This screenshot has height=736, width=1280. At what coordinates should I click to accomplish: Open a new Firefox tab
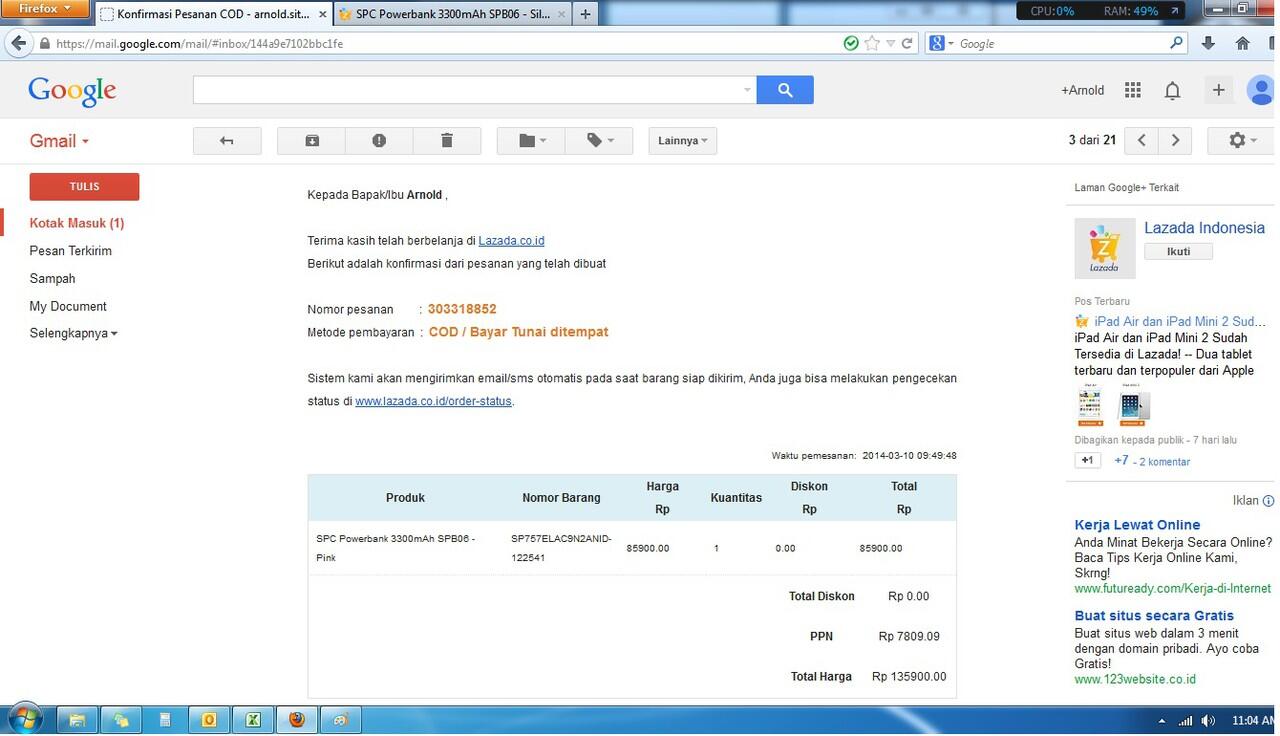[585, 15]
